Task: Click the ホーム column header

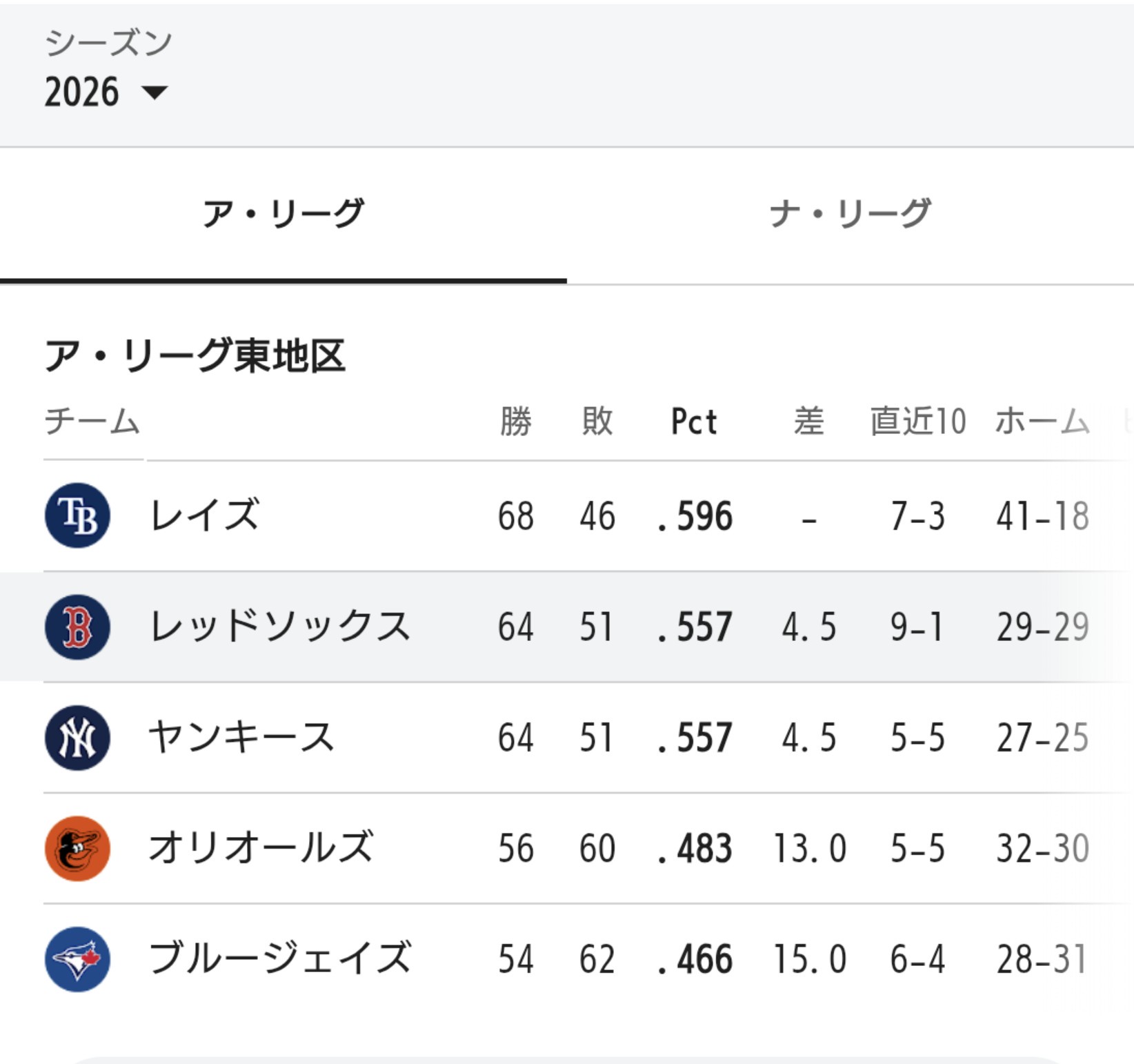Action: (1042, 421)
